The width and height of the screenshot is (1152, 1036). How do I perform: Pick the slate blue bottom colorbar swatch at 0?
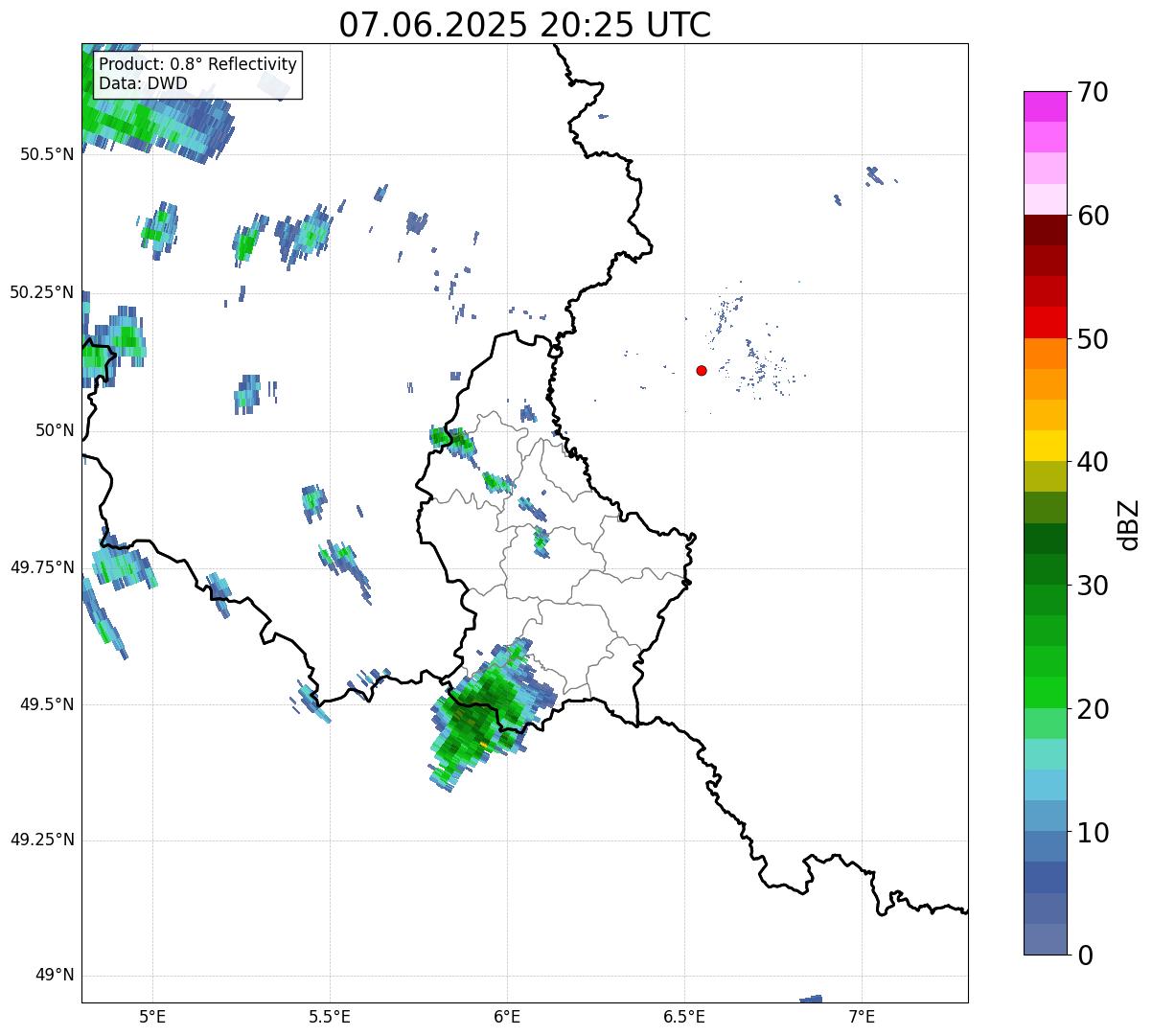coord(1045,939)
